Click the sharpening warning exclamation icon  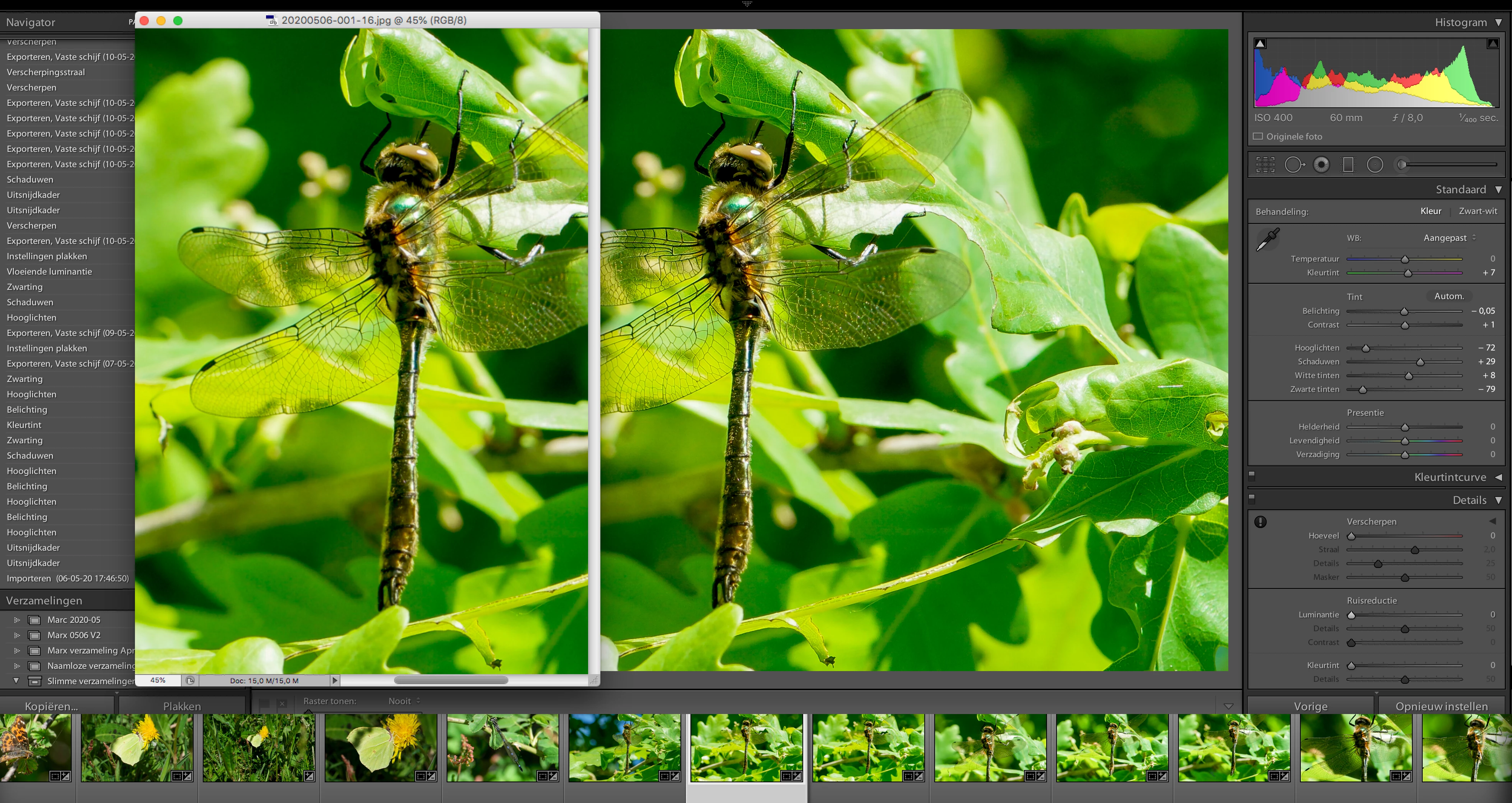click(1260, 522)
